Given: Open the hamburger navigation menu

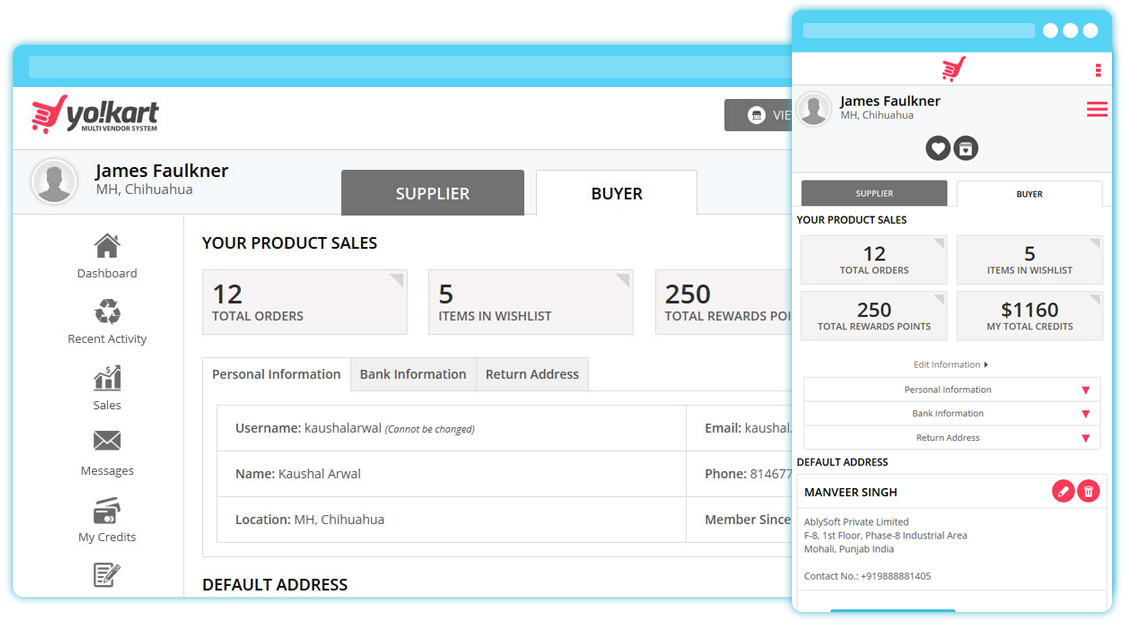Looking at the screenshot, I should pos(1097,110).
